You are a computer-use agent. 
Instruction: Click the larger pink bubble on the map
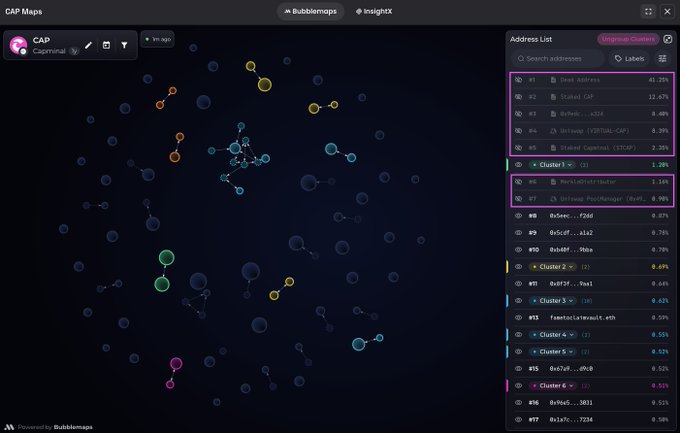pos(176,364)
